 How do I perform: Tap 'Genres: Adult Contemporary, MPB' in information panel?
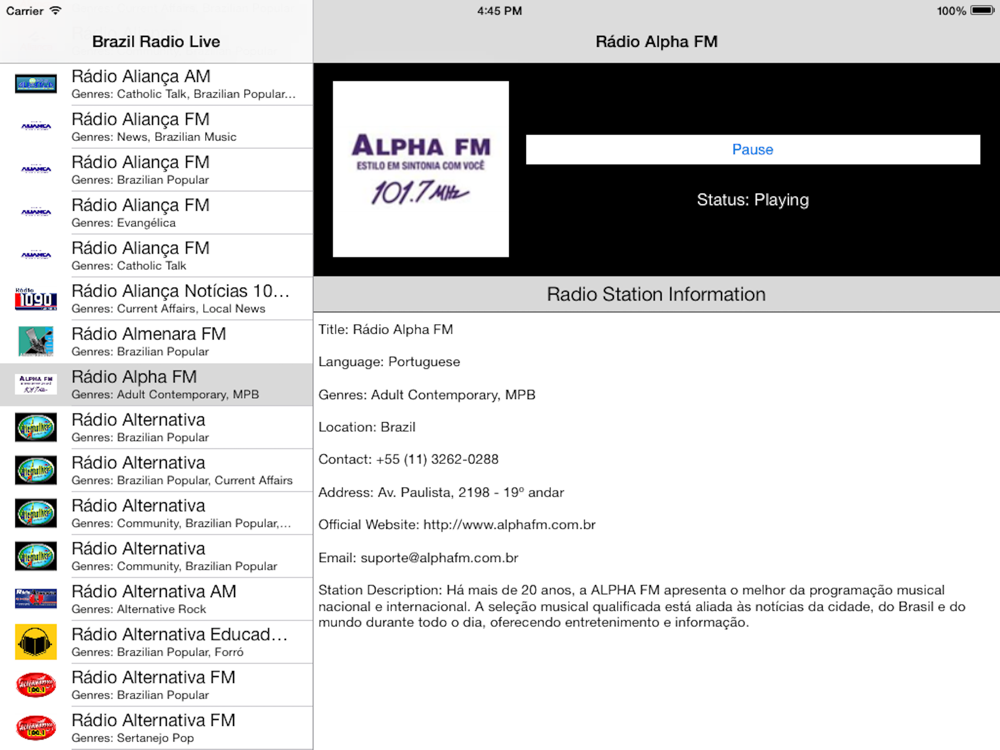(427, 395)
